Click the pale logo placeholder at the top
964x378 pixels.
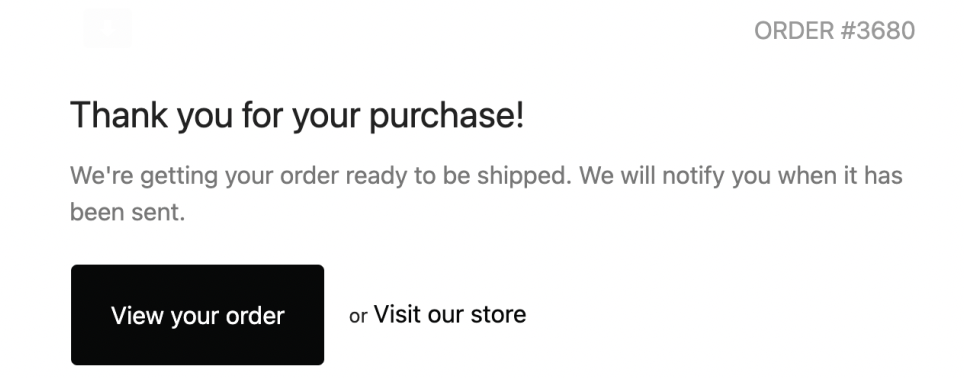(108, 28)
